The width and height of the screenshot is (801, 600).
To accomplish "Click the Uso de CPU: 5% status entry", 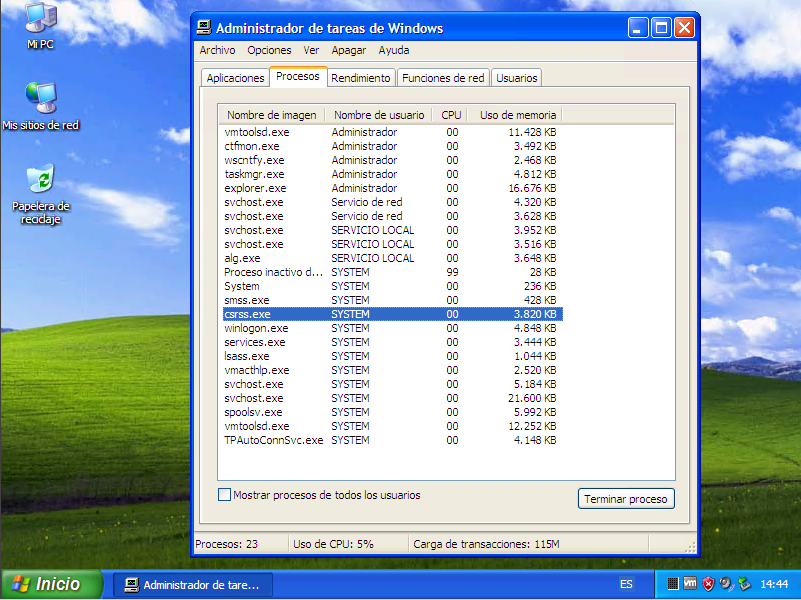I will click(x=333, y=544).
